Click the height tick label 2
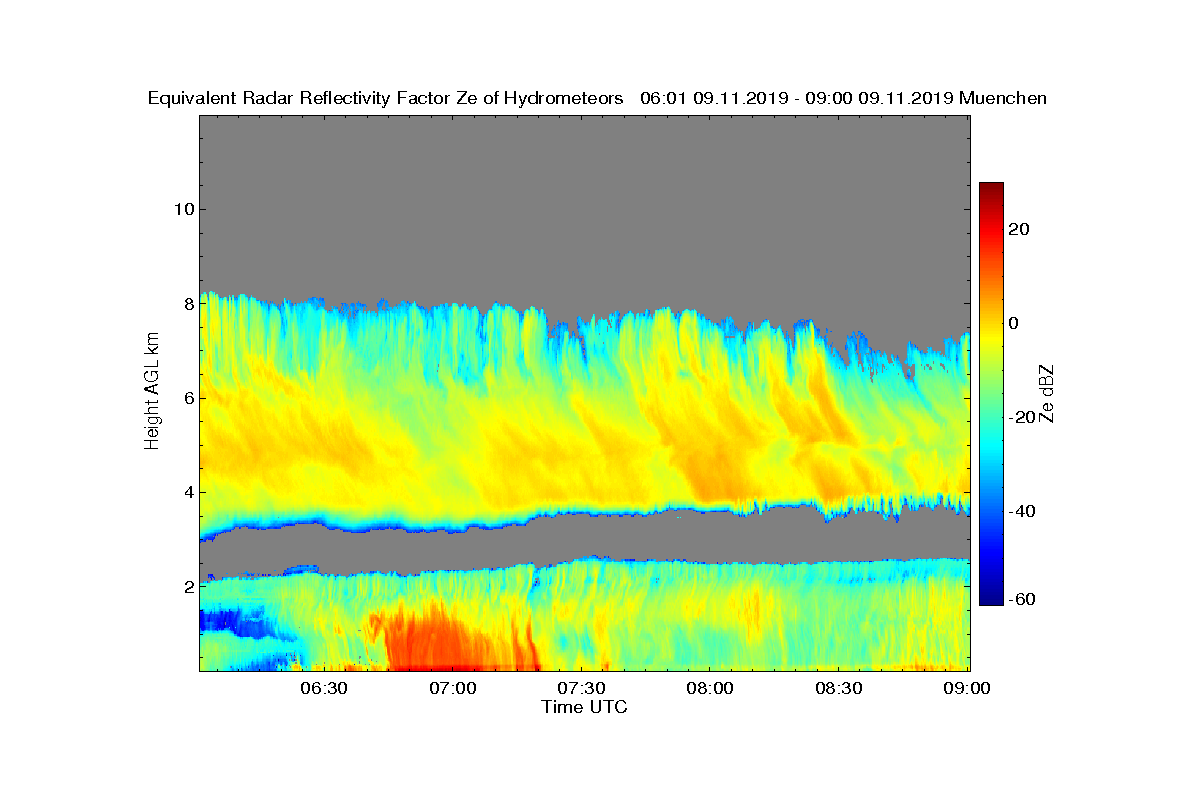Screen dimensions: 1200x800 click(x=188, y=586)
